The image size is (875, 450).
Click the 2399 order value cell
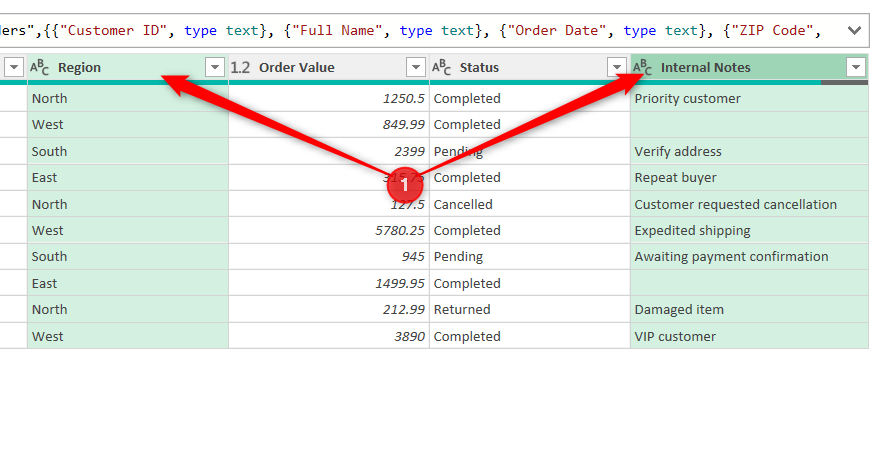pos(329,151)
